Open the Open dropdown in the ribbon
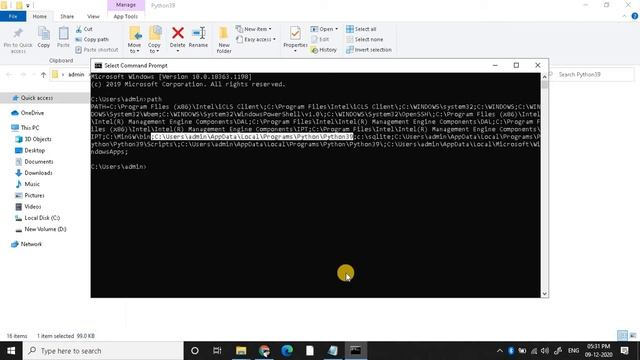The width and height of the screenshot is (640, 360). pos(324,29)
